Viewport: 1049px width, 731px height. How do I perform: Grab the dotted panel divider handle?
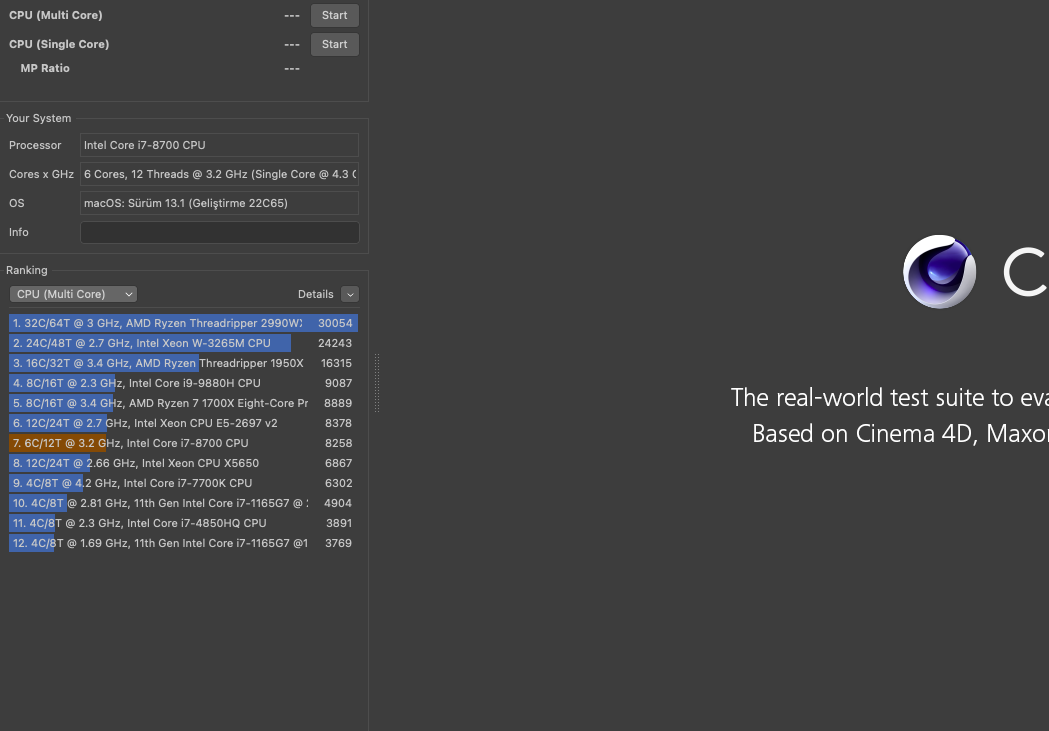(377, 383)
